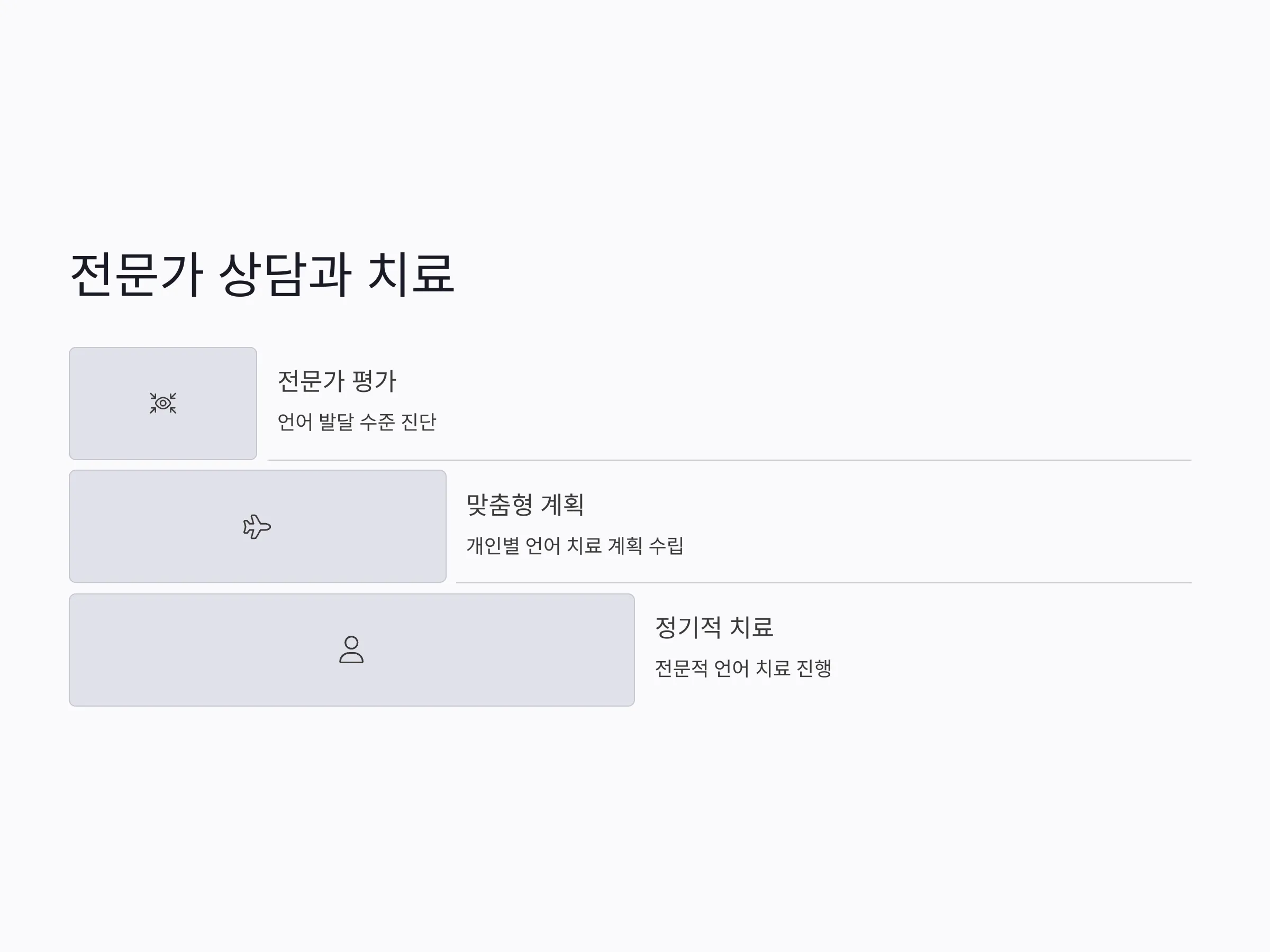Click the word 전문가 in the slide title
Image resolution: width=1270 pixels, height=952 pixels.
137,275
